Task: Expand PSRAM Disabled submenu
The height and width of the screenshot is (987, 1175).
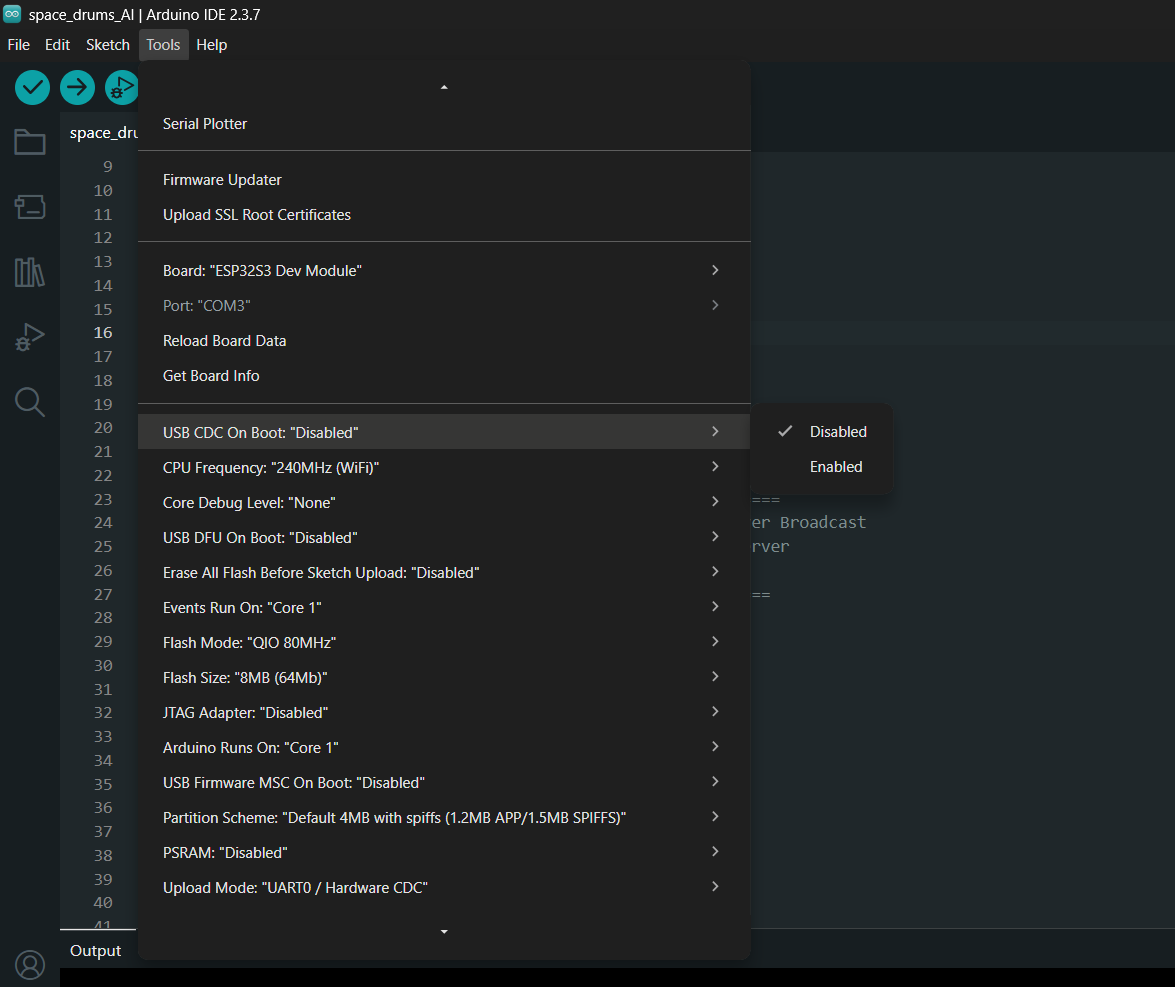Action: click(444, 853)
